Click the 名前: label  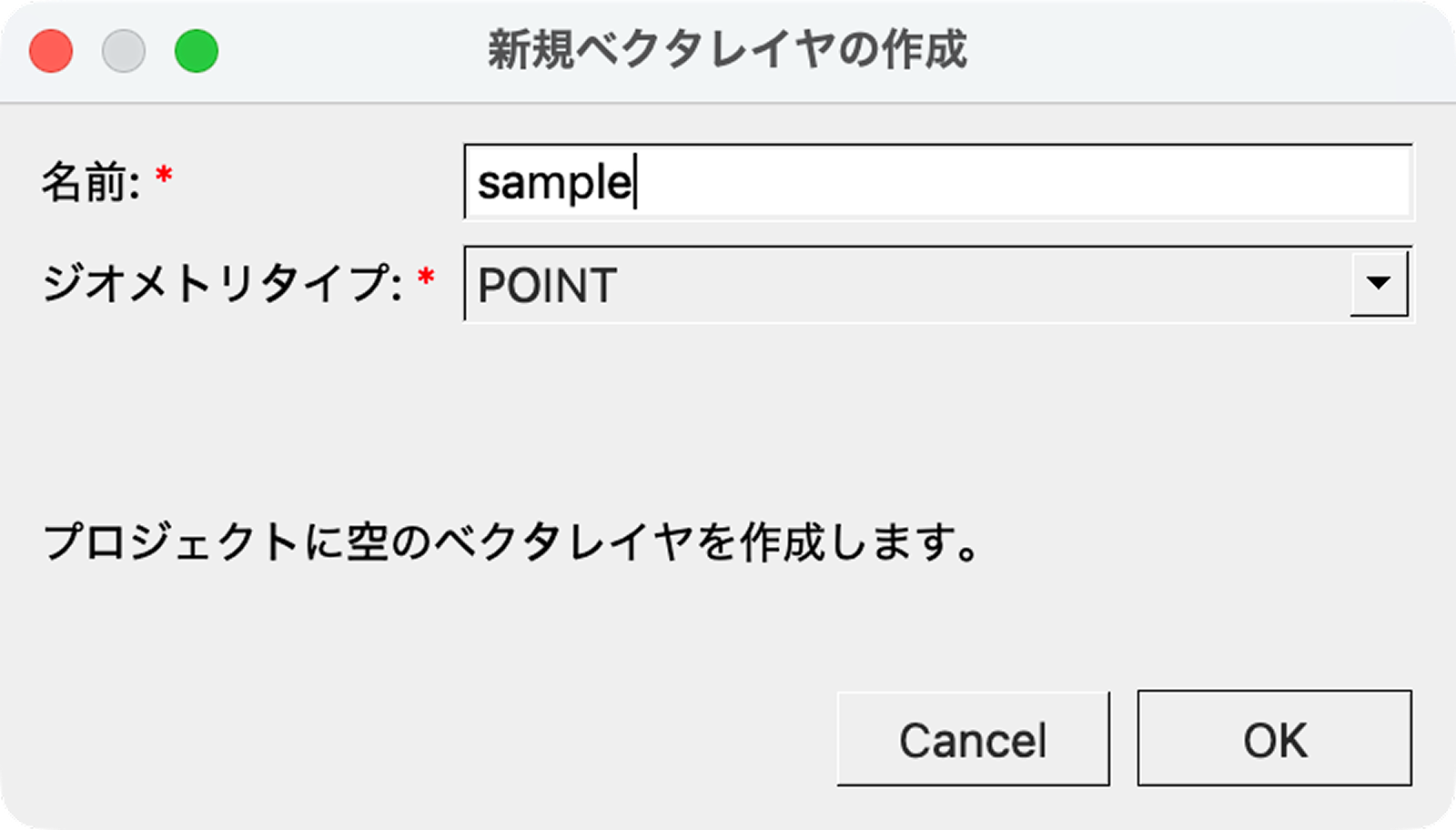[x=91, y=183]
